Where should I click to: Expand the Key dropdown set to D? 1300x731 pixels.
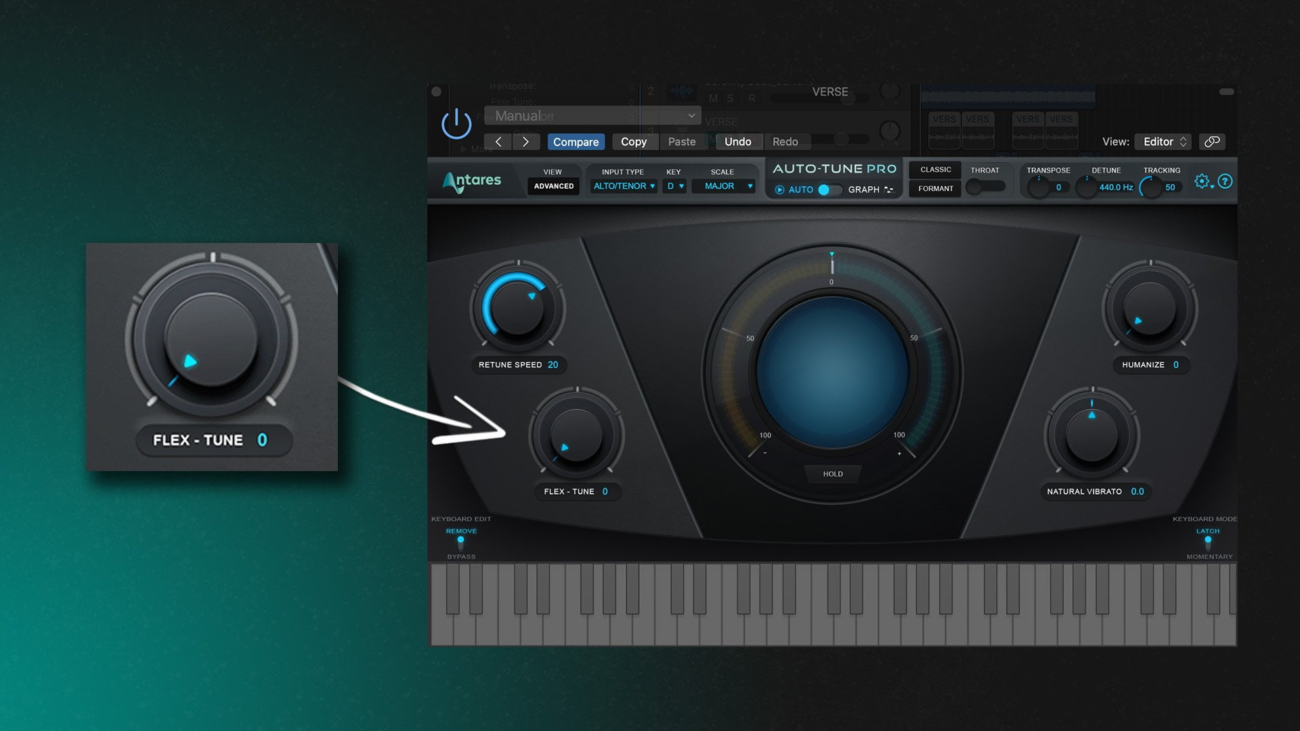674,186
